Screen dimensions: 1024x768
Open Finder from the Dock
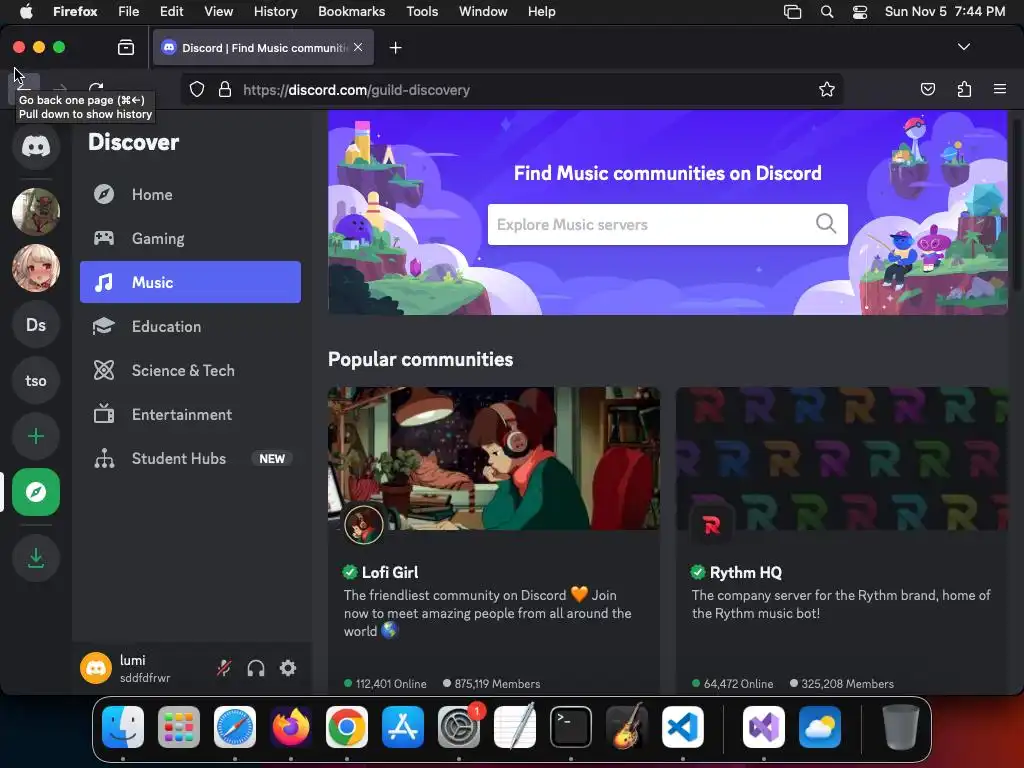123,727
